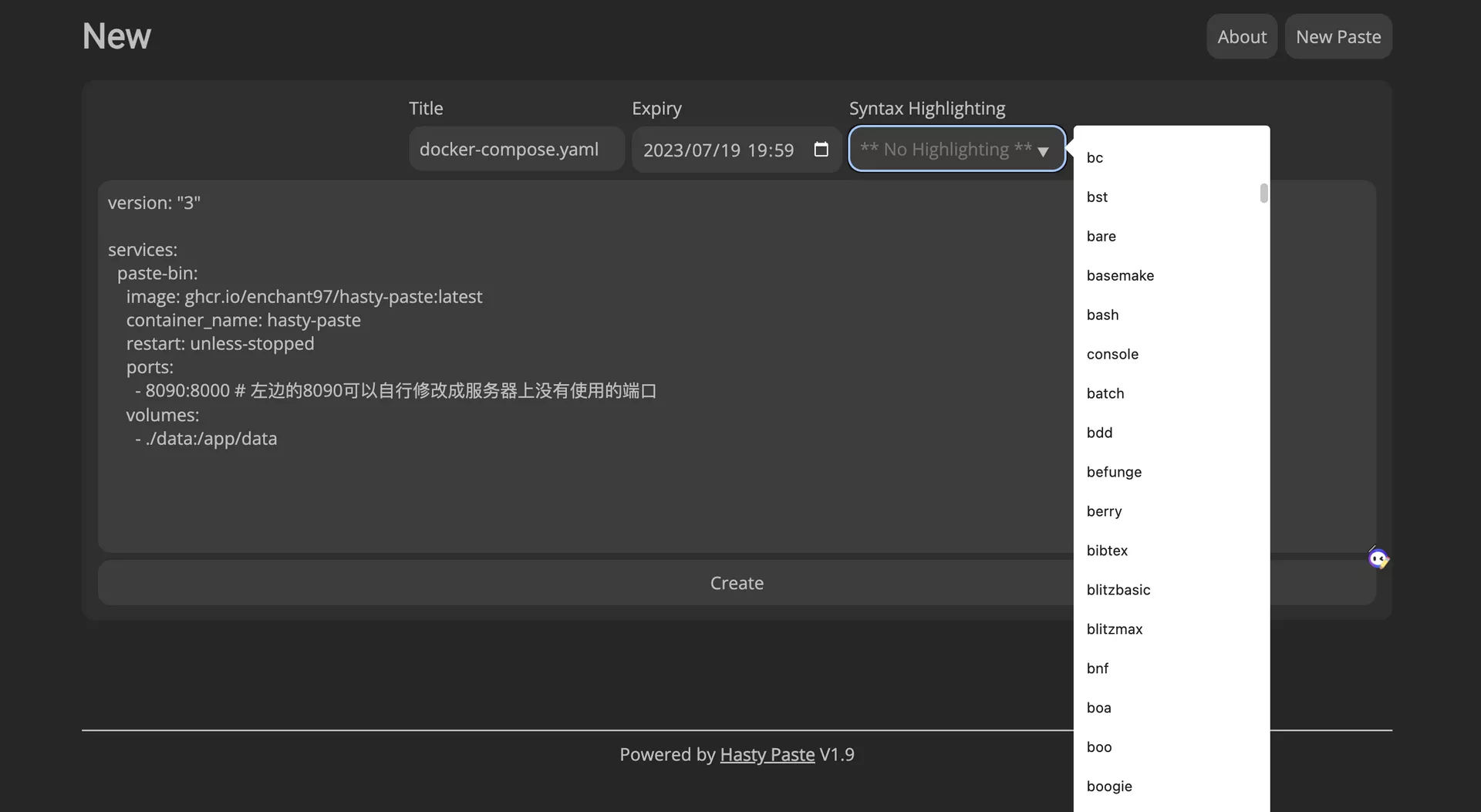Expand the Syntax Highlighting dropdown
Viewport: 1481px width, 812px height.
coord(956,149)
